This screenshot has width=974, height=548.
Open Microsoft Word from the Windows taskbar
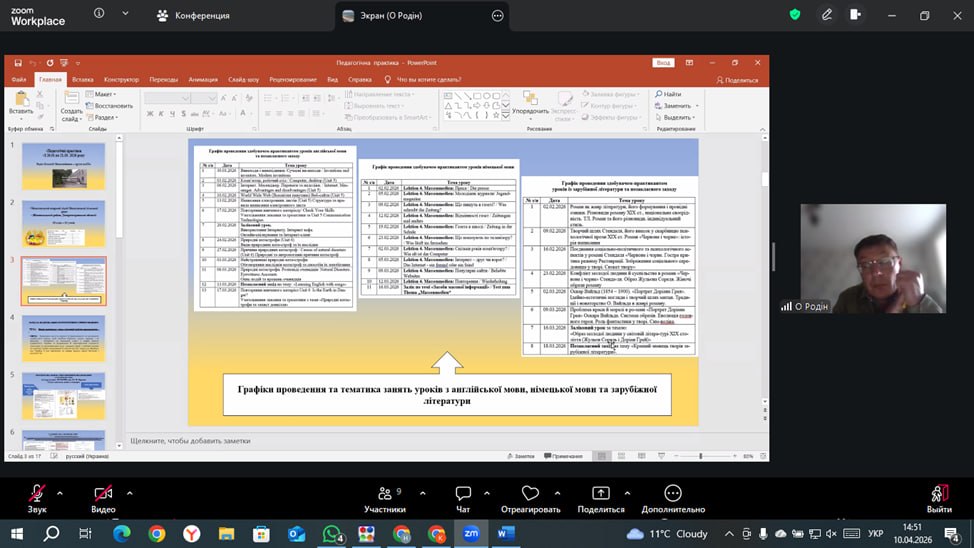[x=504, y=534]
